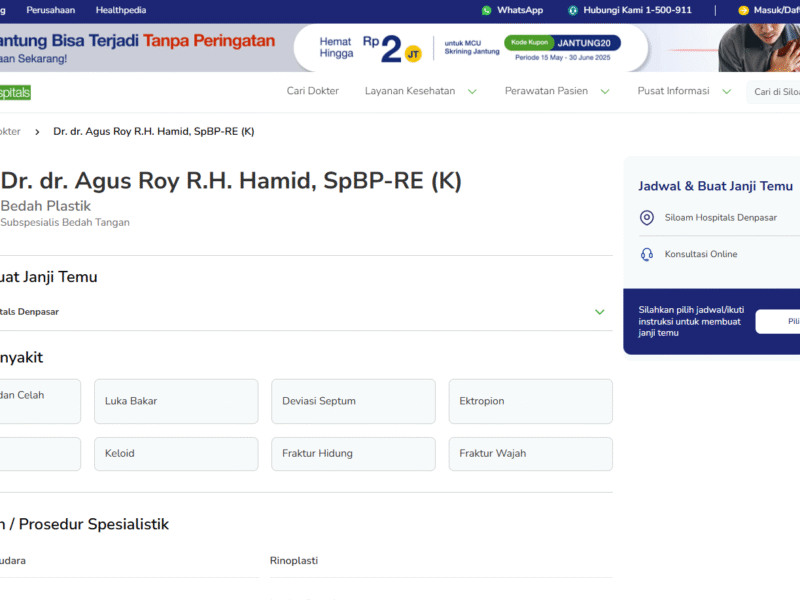Click the Cari di Siloam search field

pos(775,92)
